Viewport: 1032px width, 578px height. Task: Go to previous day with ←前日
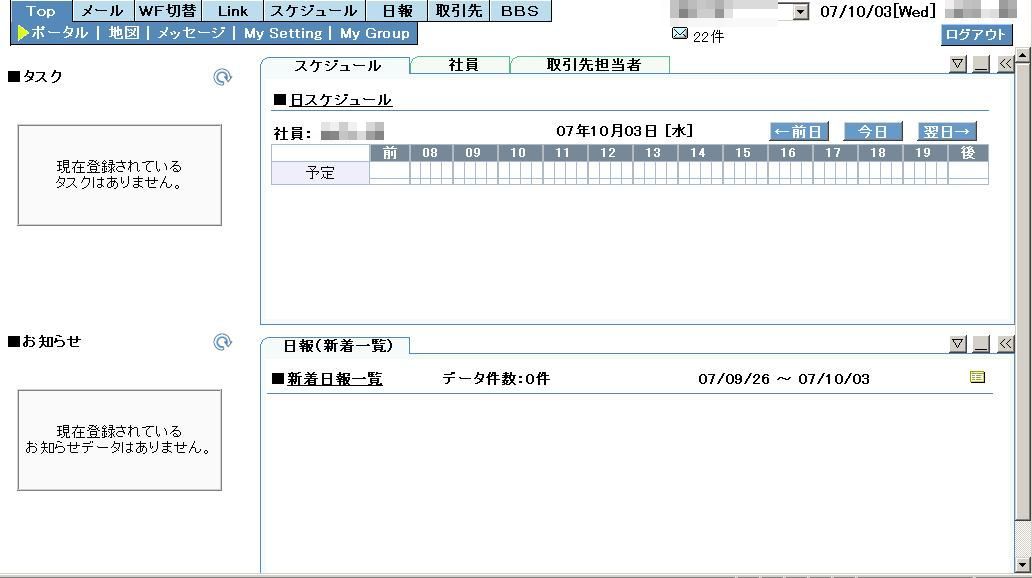point(798,131)
